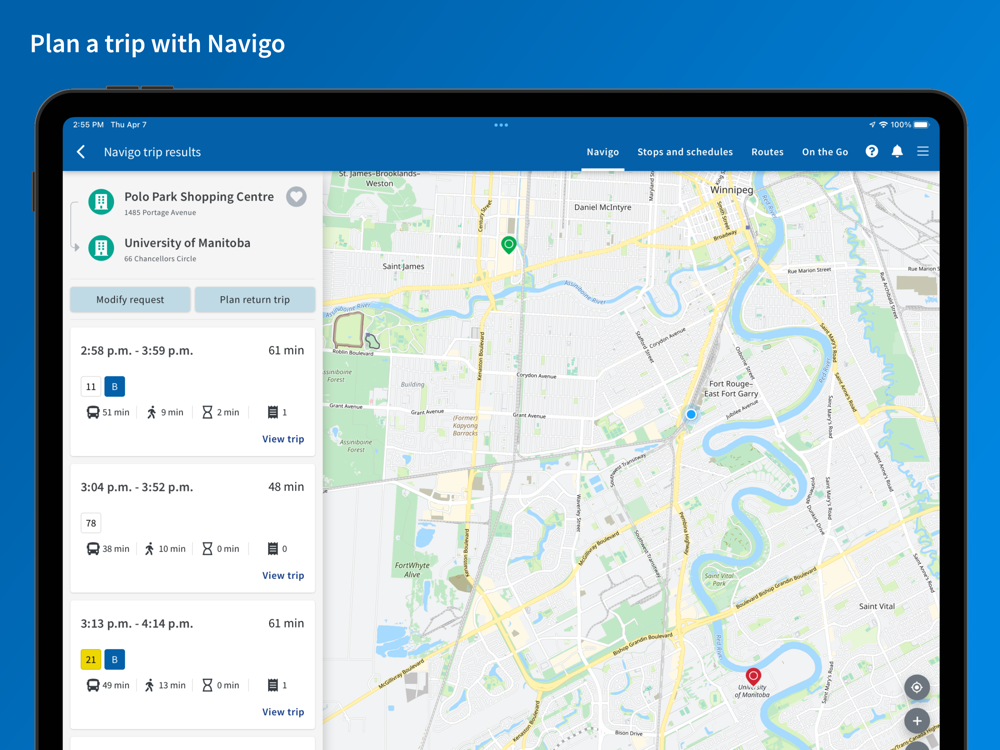The width and height of the screenshot is (1000, 750).
Task: Click the Polo Park Shopping Centre origin icon
Action: (101, 202)
